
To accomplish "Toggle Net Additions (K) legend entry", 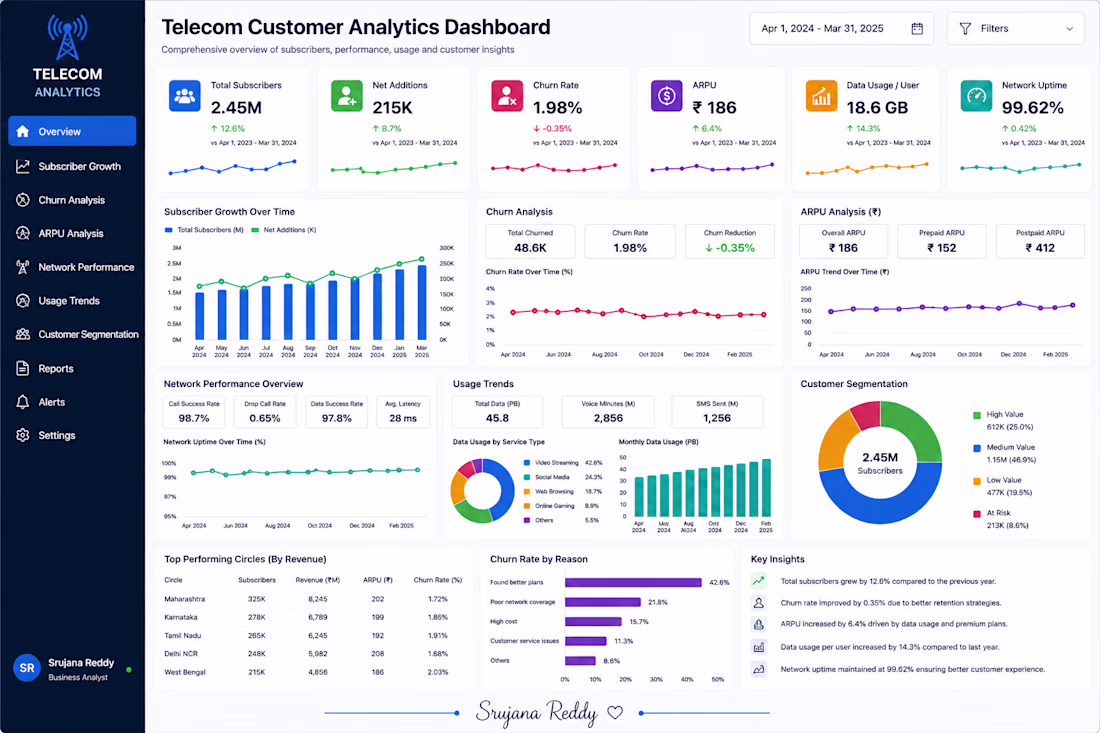I will point(284,230).
